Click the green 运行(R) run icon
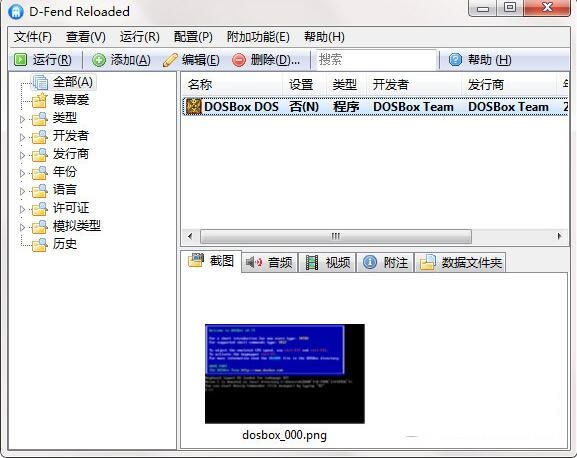 point(21,60)
